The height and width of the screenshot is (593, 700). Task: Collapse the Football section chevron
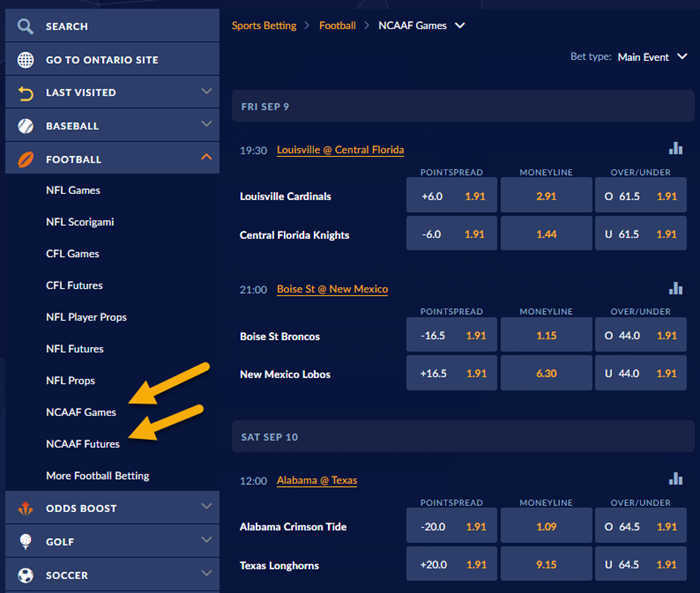point(206,157)
